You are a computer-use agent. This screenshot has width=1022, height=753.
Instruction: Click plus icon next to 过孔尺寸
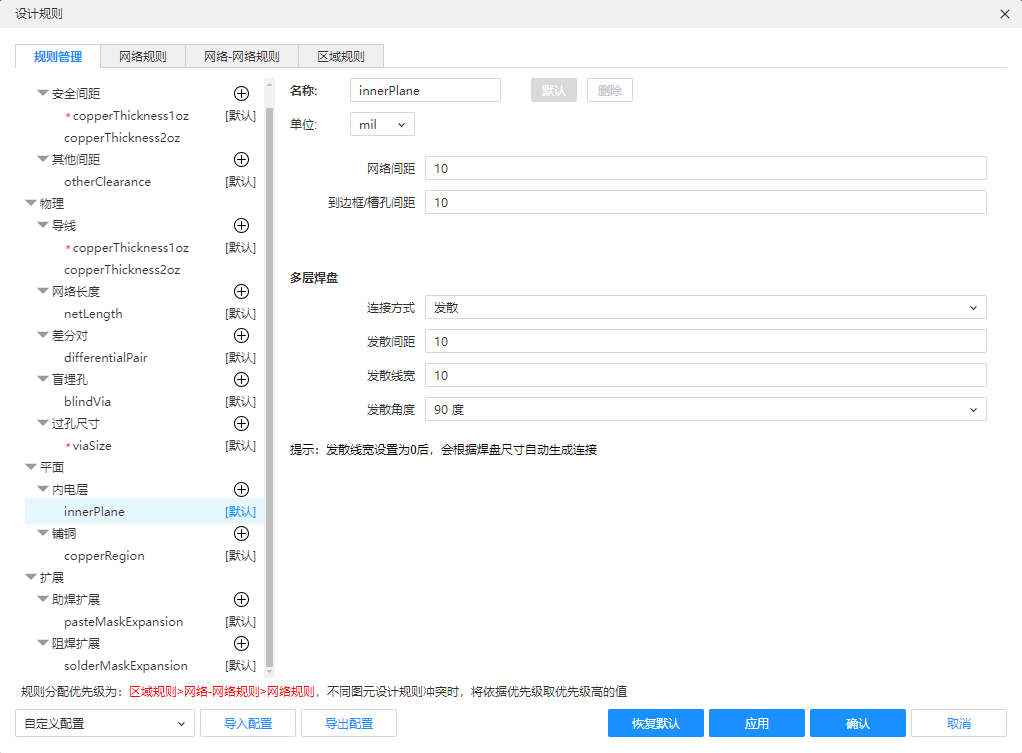(241, 423)
